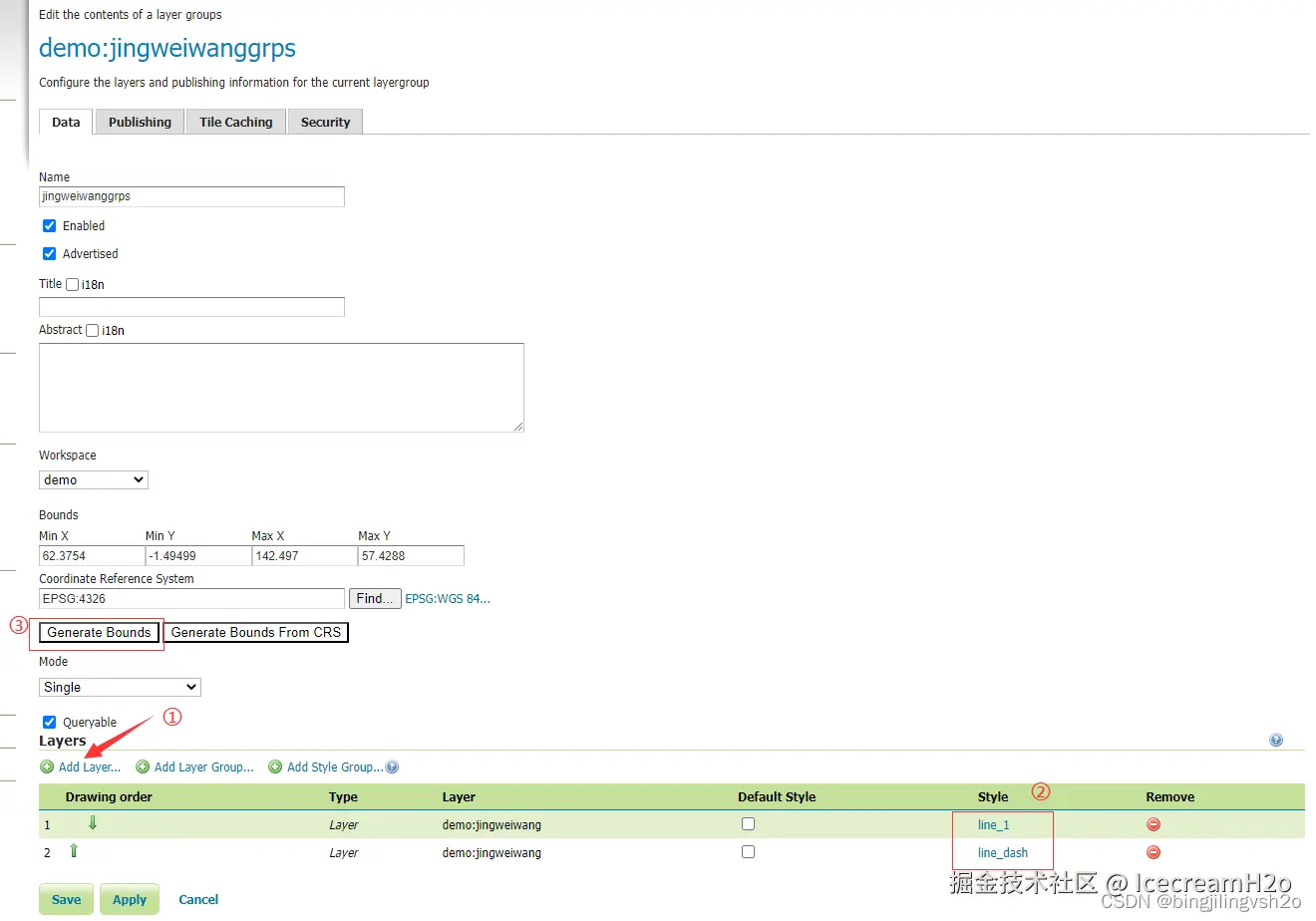The image size is (1316, 921).
Task: Enable Default Style for line_1 layer
Action: tap(748, 823)
